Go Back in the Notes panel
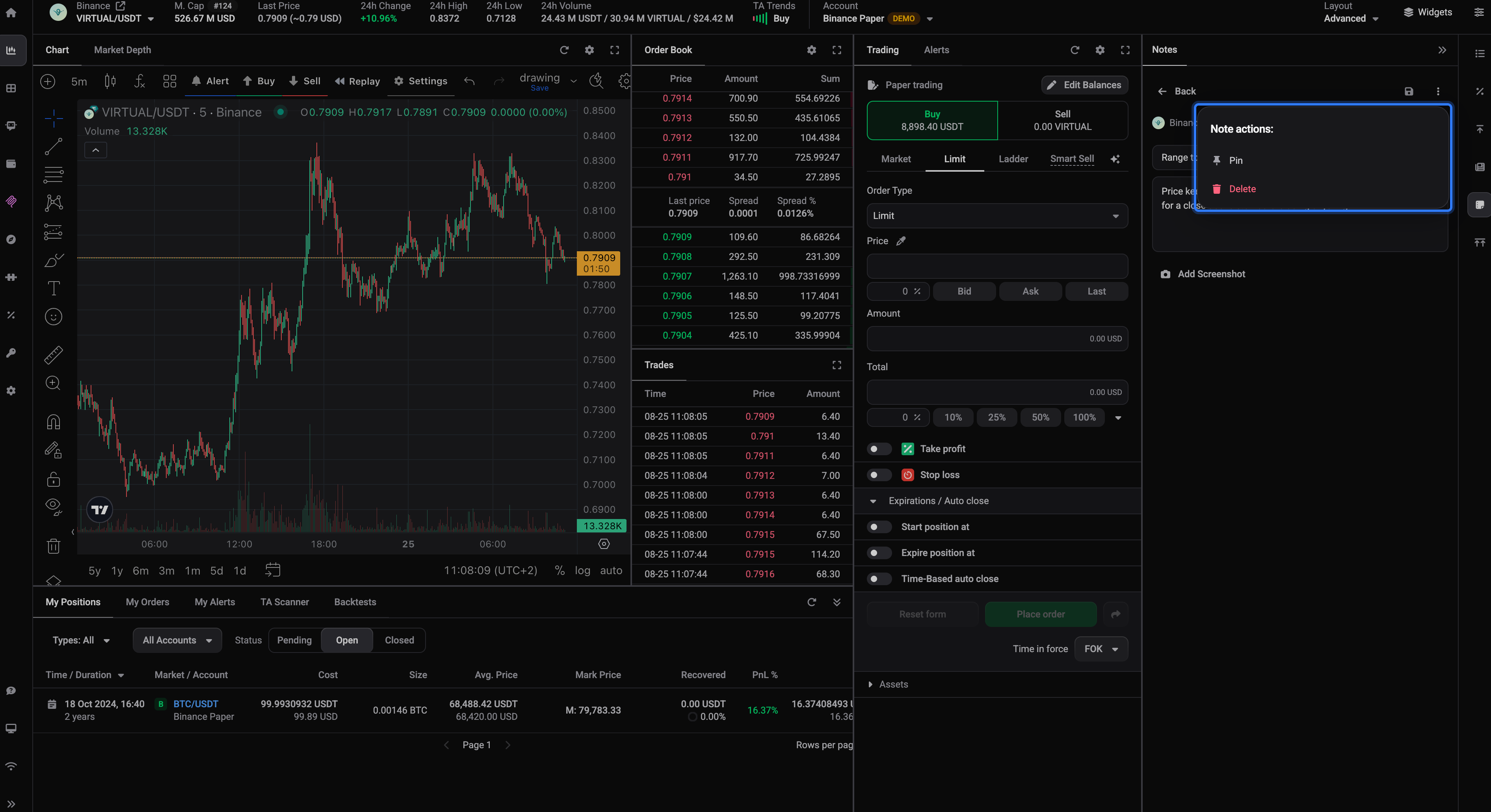This screenshot has height=812, width=1491. [1177, 91]
